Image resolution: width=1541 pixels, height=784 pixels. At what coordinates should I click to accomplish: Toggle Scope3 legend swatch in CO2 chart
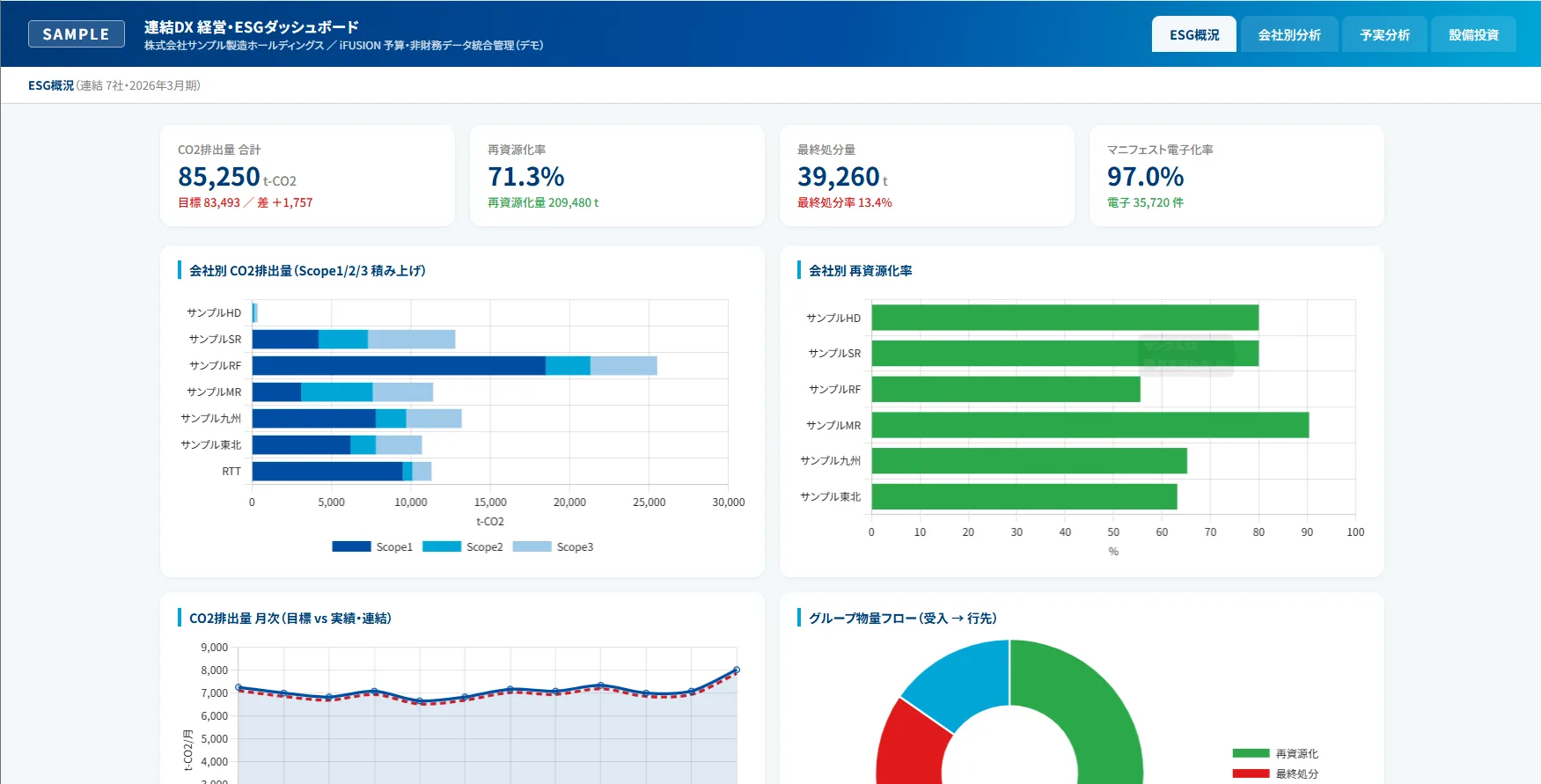tap(532, 546)
